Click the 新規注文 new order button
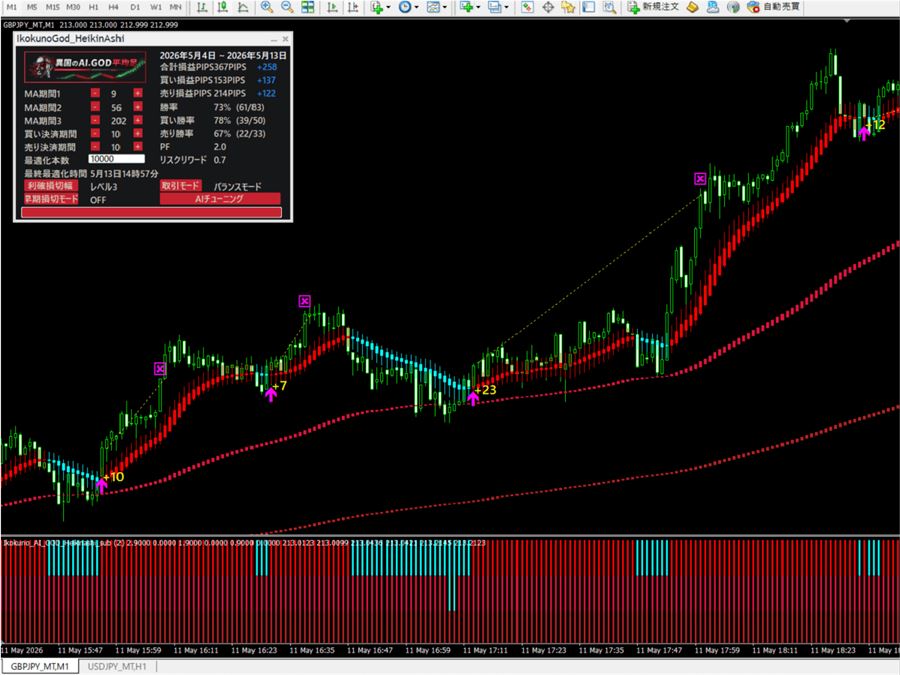This screenshot has height=675, width=900. point(653,7)
